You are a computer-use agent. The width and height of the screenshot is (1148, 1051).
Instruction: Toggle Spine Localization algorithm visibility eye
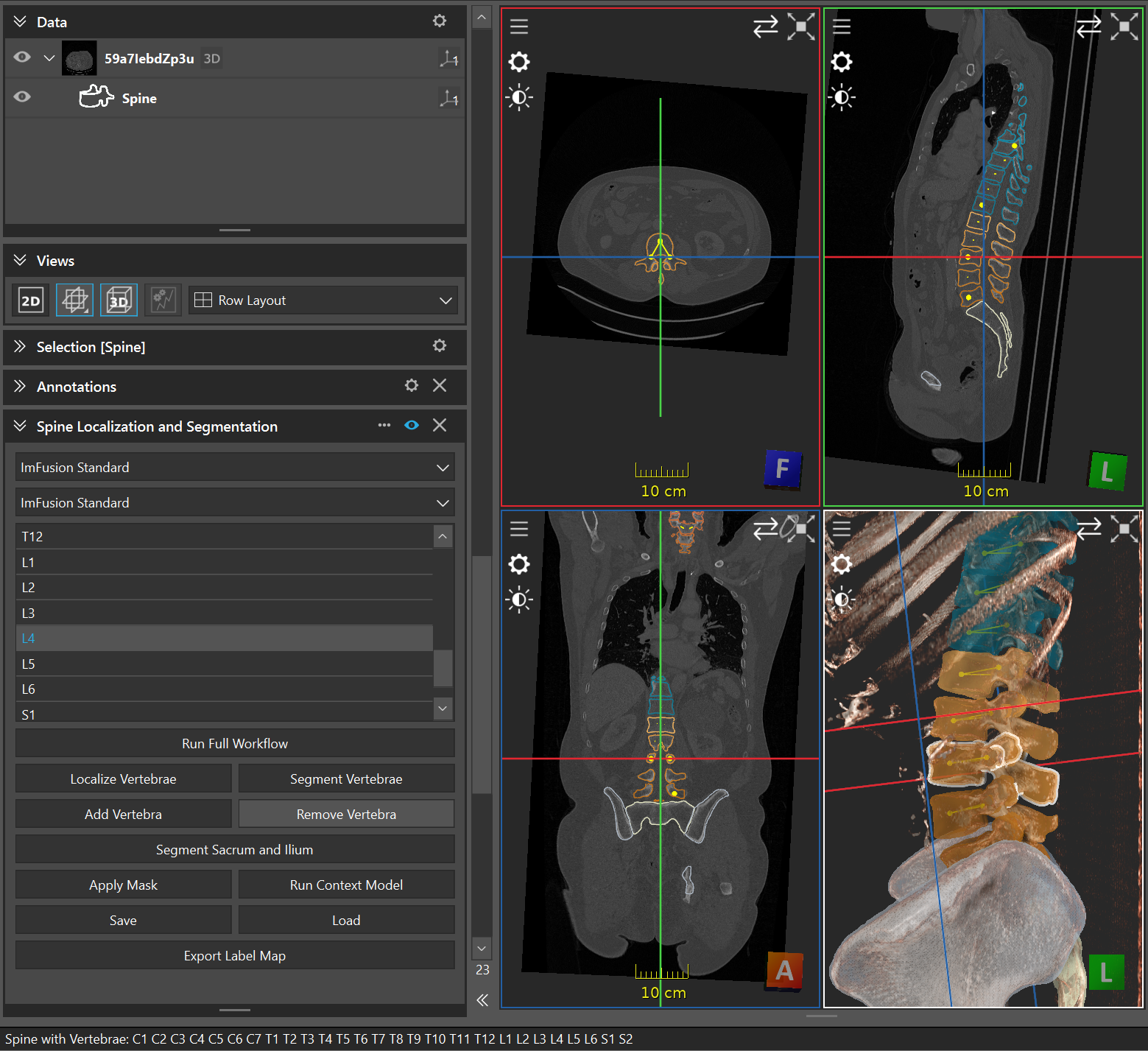tap(412, 425)
